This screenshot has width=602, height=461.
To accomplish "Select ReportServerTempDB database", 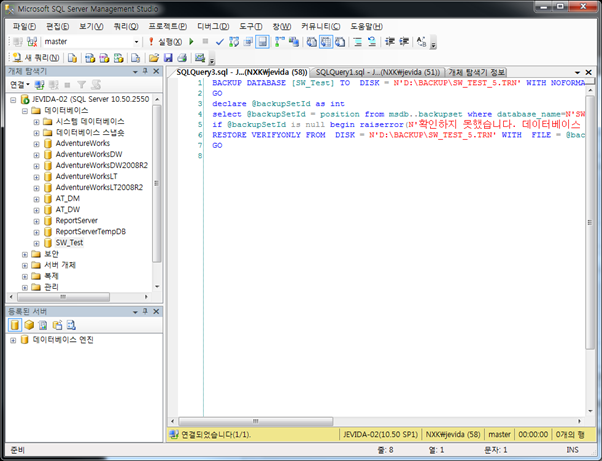I will point(91,231).
